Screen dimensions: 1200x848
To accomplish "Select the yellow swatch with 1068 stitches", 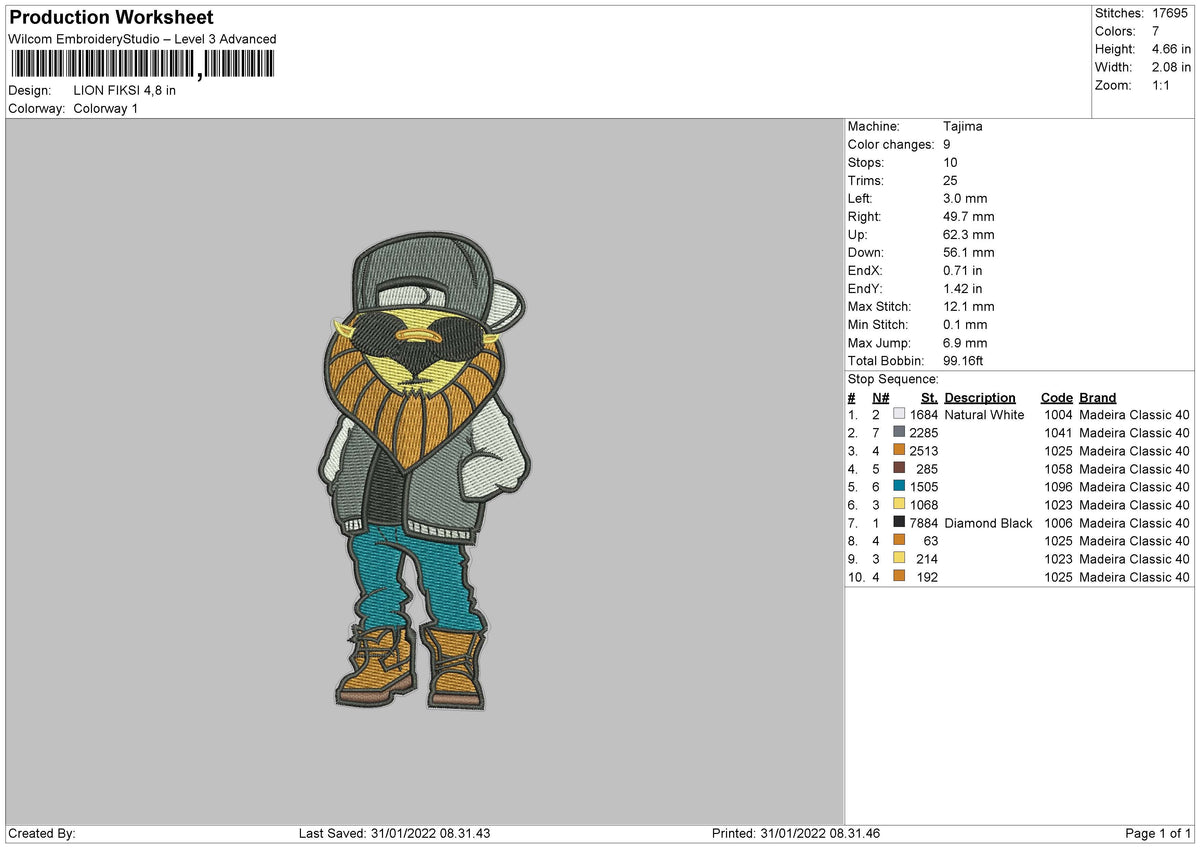I will point(899,505).
